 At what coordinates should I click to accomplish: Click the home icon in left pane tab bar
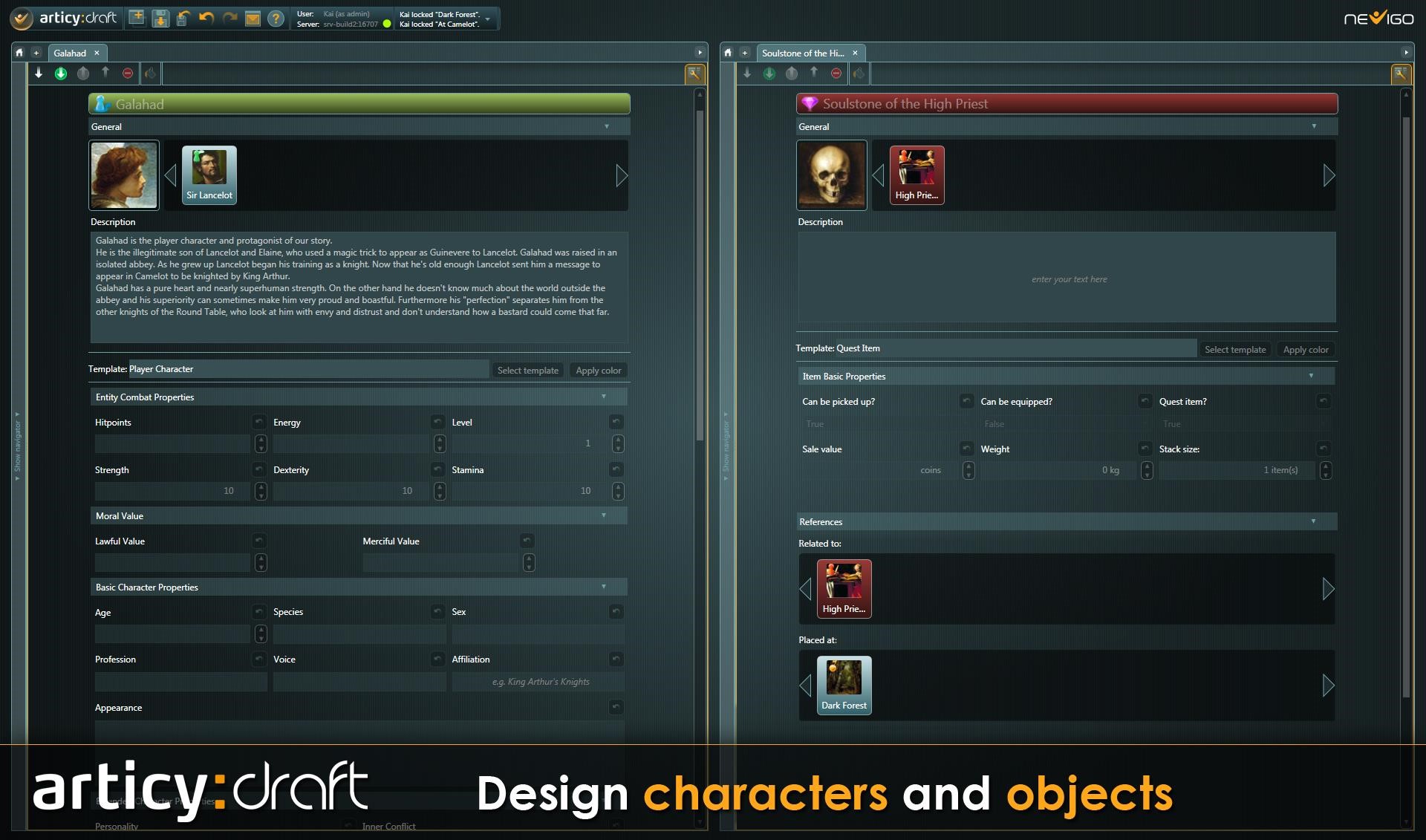(19, 53)
